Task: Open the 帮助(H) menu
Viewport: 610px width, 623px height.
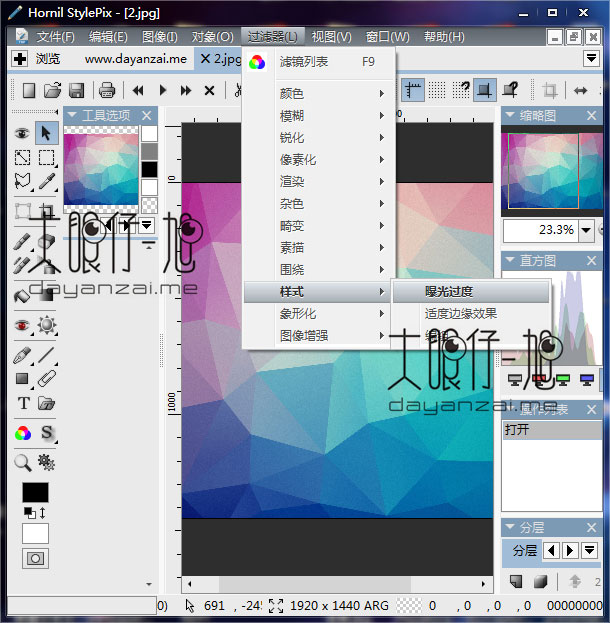Action: tap(444, 37)
